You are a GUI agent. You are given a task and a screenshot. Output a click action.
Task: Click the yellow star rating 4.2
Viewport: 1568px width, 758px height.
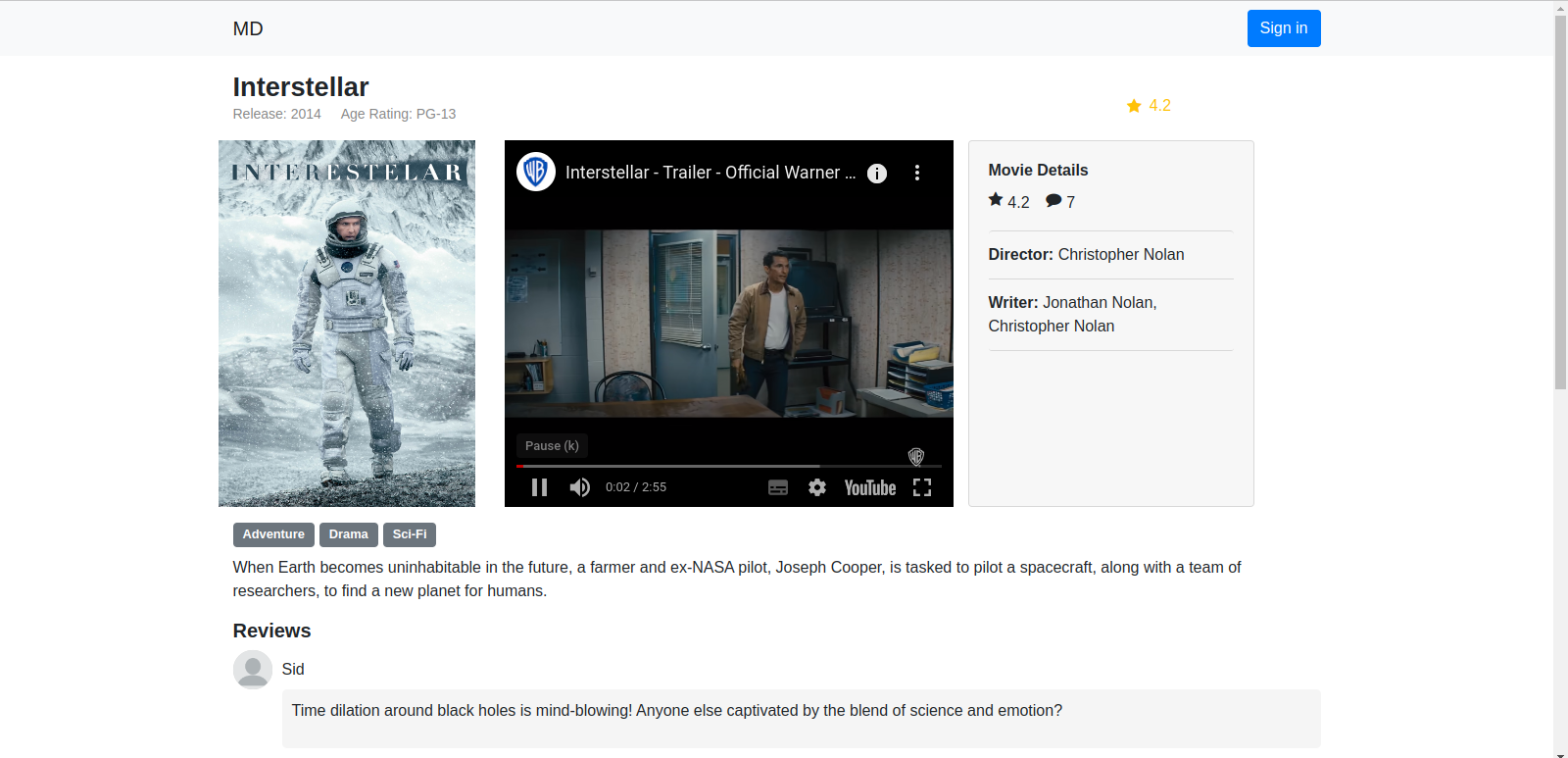coord(1149,106)
